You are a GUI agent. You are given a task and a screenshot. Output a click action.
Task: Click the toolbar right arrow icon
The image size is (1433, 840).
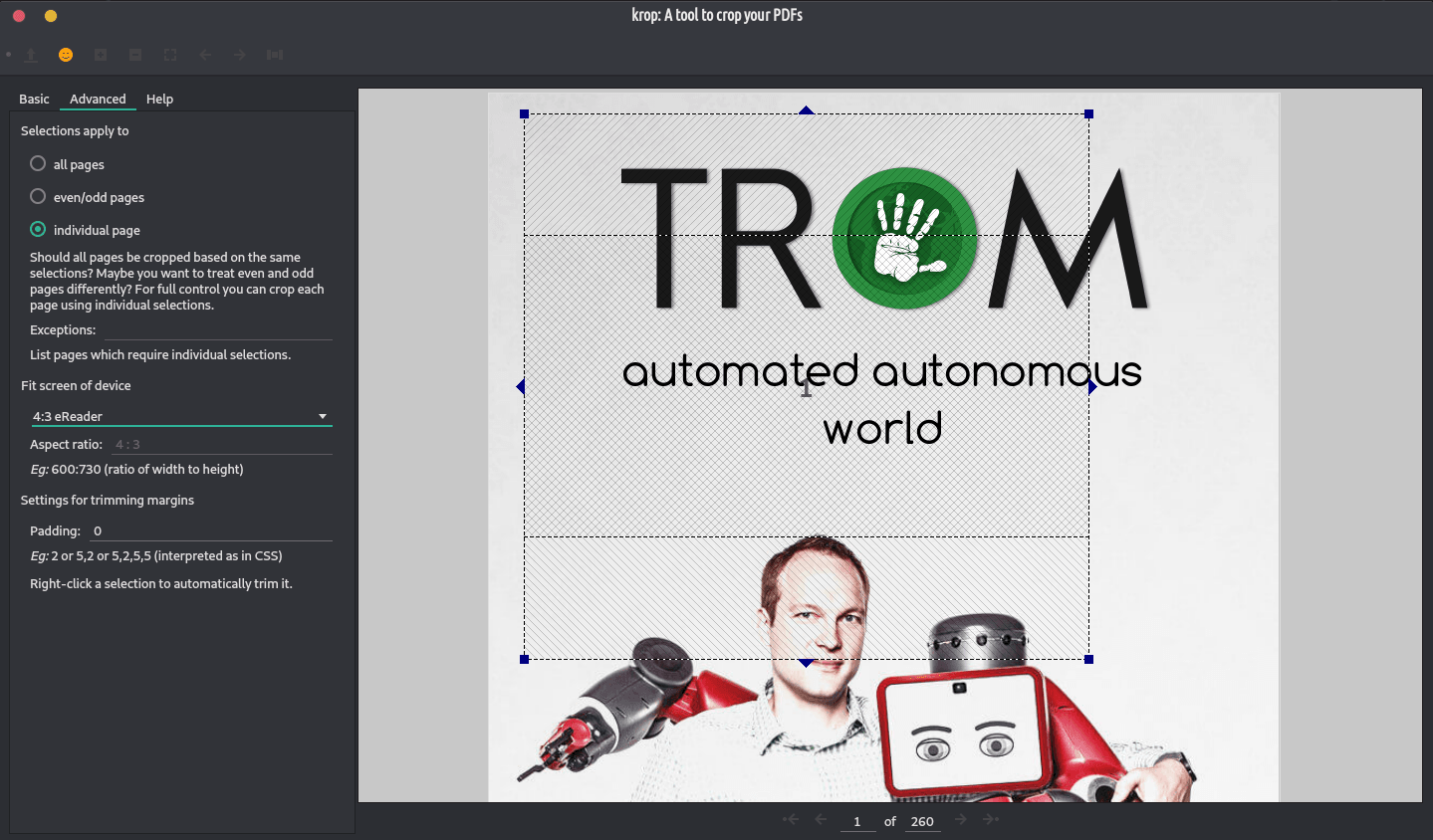click(x=240, y=55)
